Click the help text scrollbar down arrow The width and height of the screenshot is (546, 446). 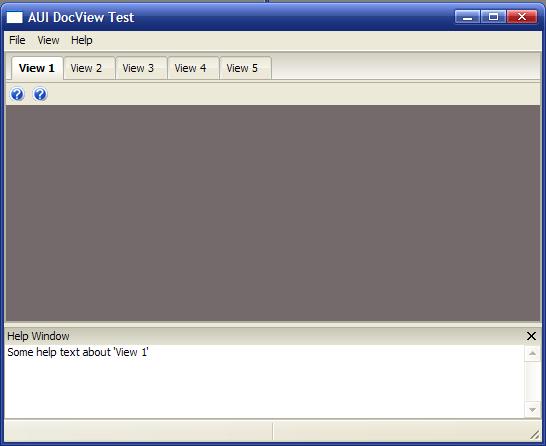pos(532,410)
